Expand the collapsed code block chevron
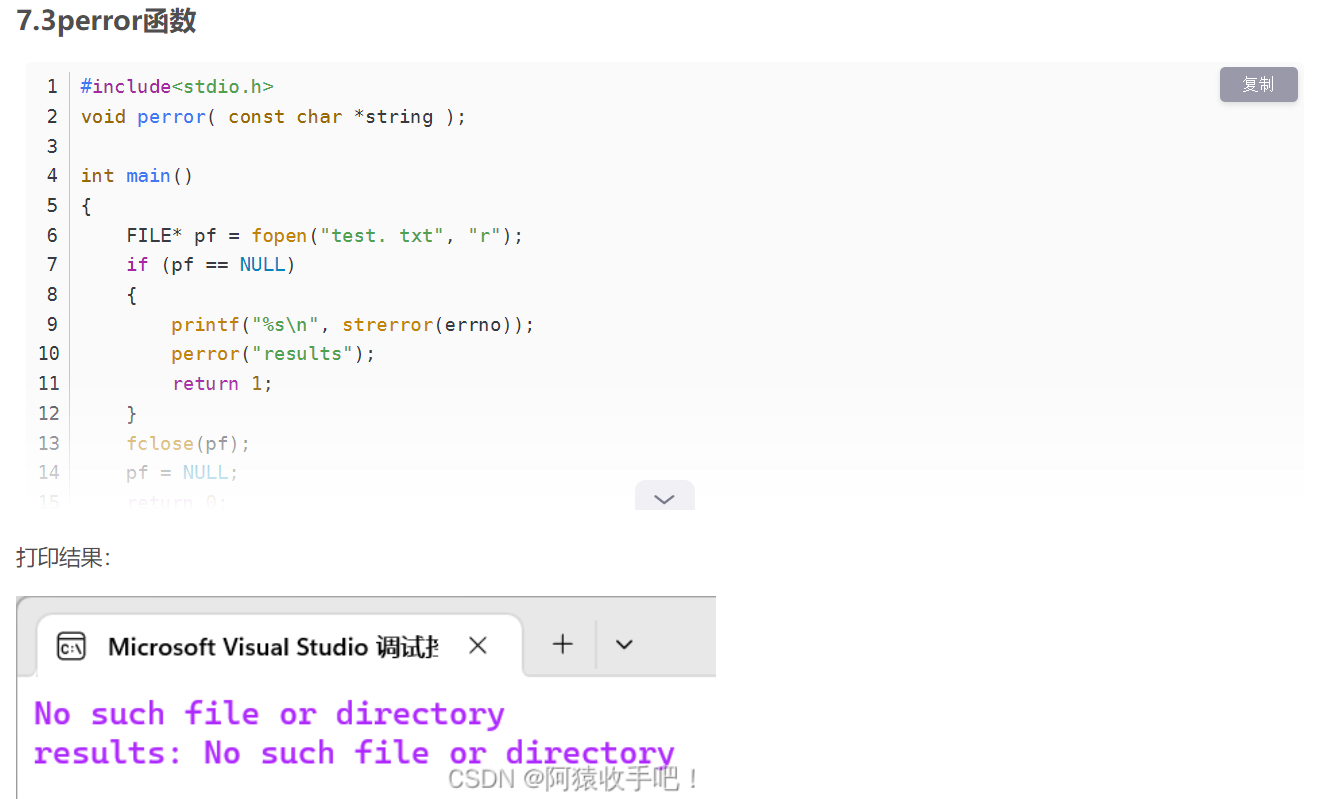This screenshot has width=1318, height=799. 664,497
